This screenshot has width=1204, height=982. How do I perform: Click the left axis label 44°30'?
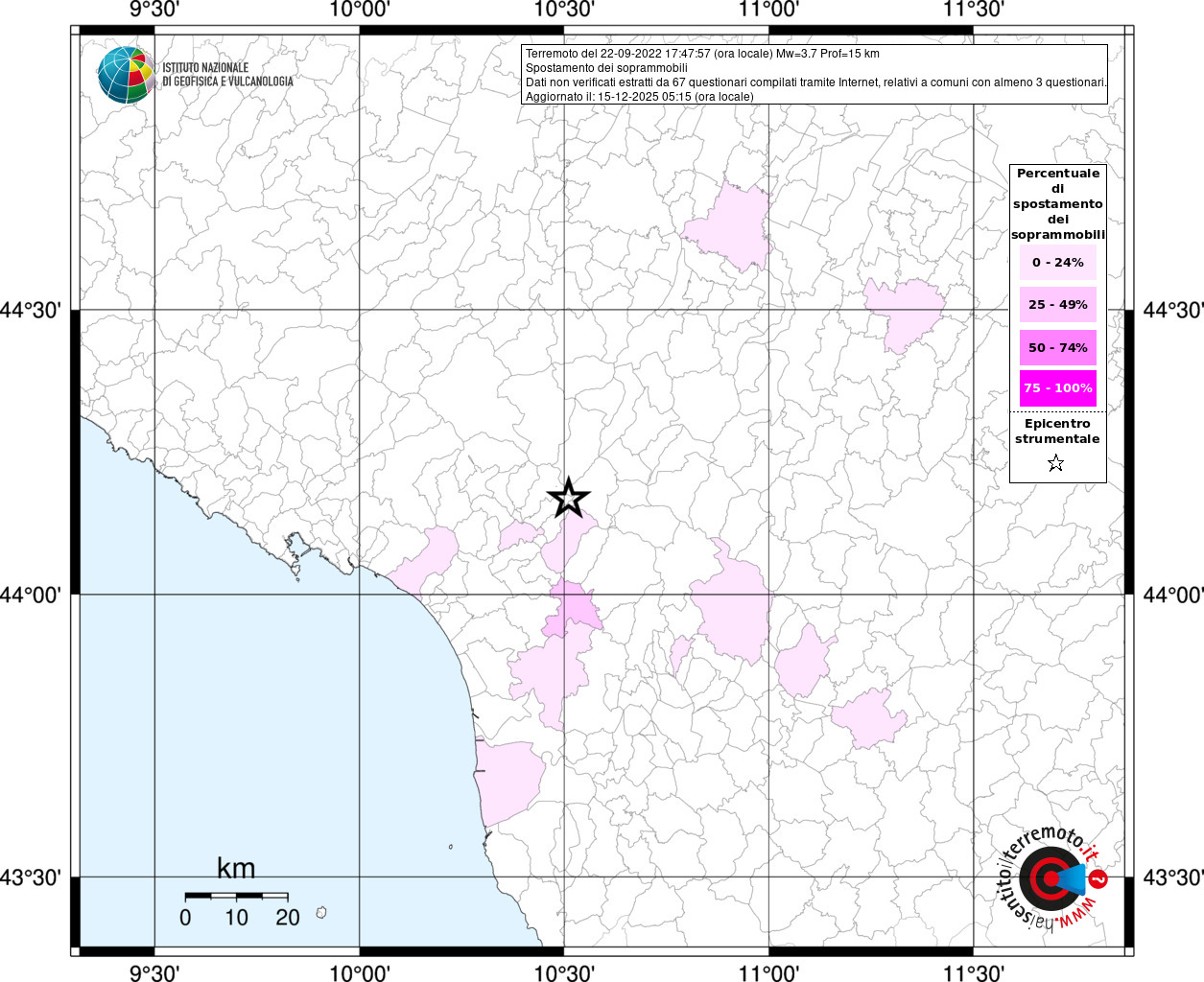(31, 311)
